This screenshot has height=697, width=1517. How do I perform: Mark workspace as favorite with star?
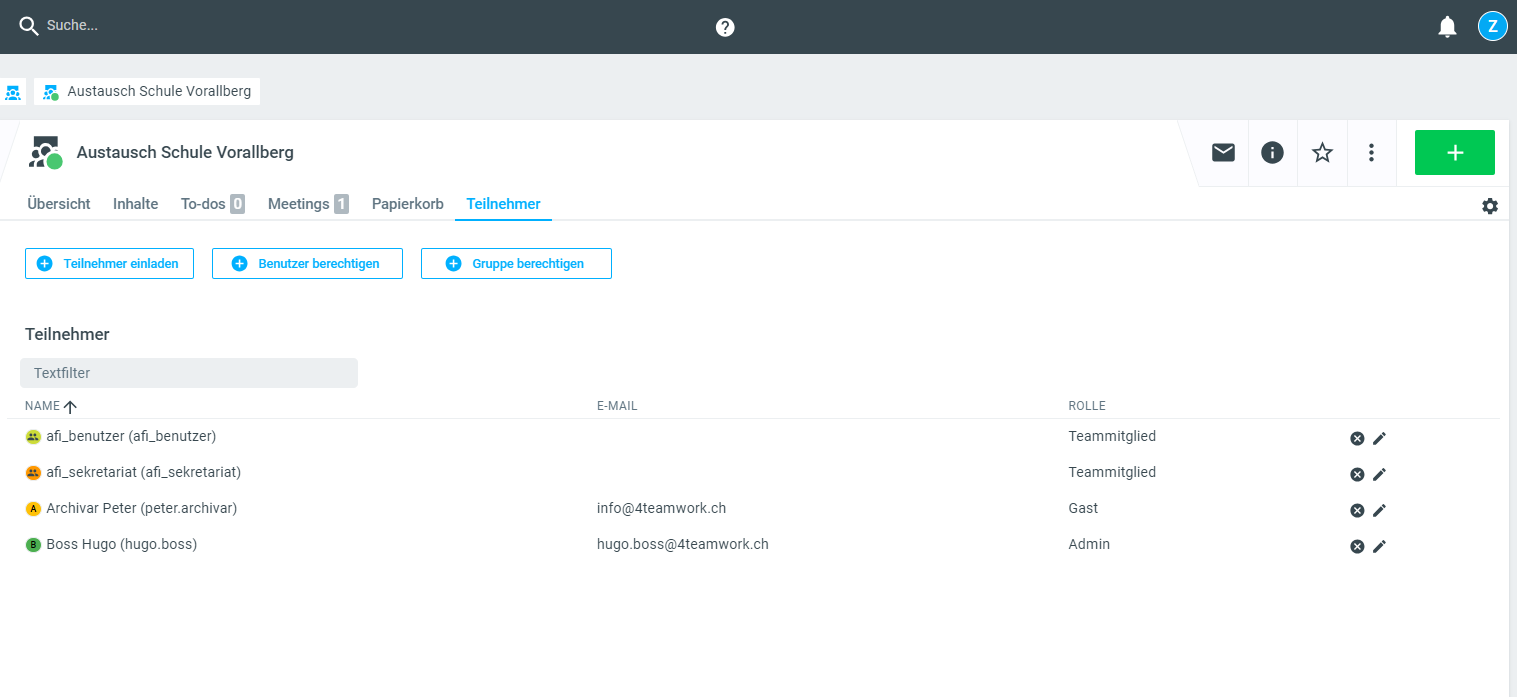pyautogui.click(x=1322, y=152)
